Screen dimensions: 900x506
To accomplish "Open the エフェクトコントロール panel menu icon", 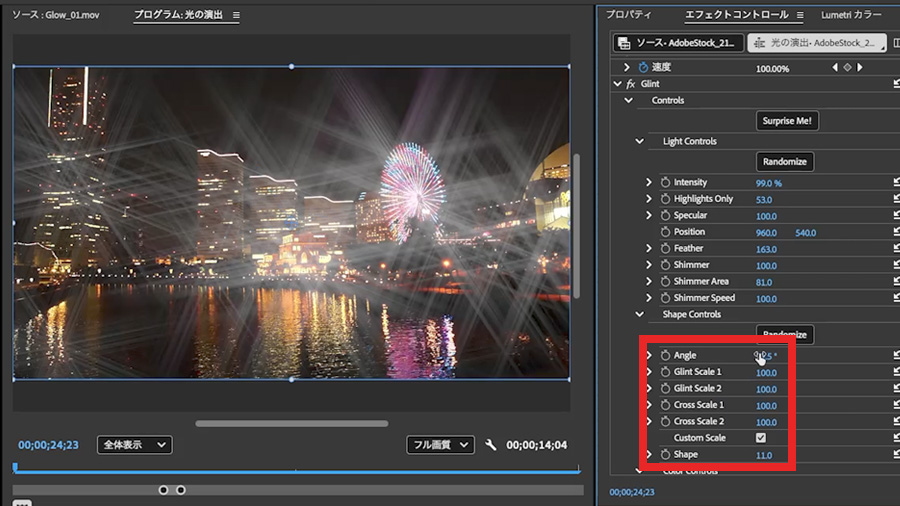I will click(x=800, y=15).
